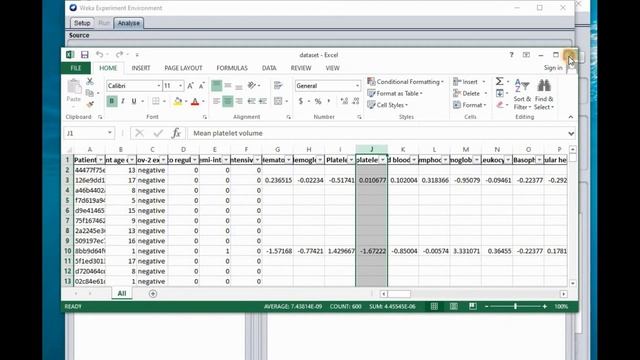Click the Clear eraser icon
The image size is (640, 360).
point(500,105)
